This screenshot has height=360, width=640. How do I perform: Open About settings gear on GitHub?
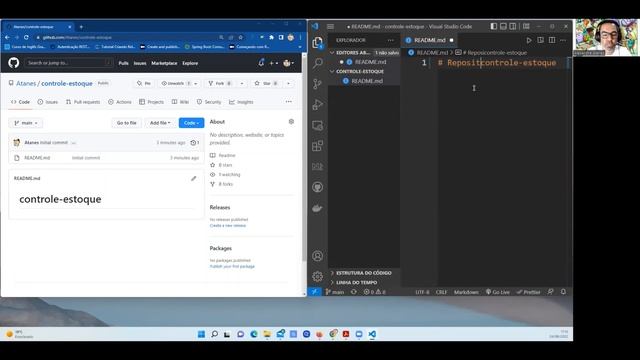[x=291, y=122]
